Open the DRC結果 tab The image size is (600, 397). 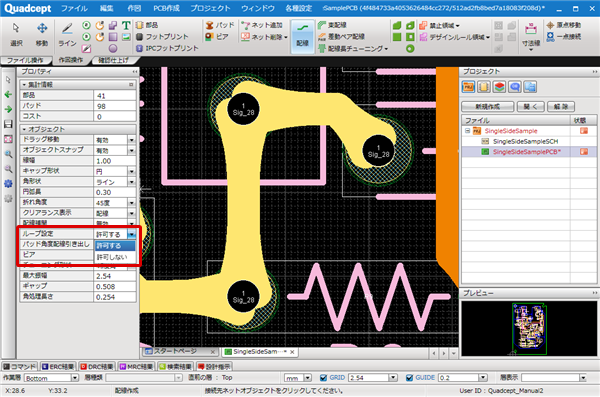point(97,367)
